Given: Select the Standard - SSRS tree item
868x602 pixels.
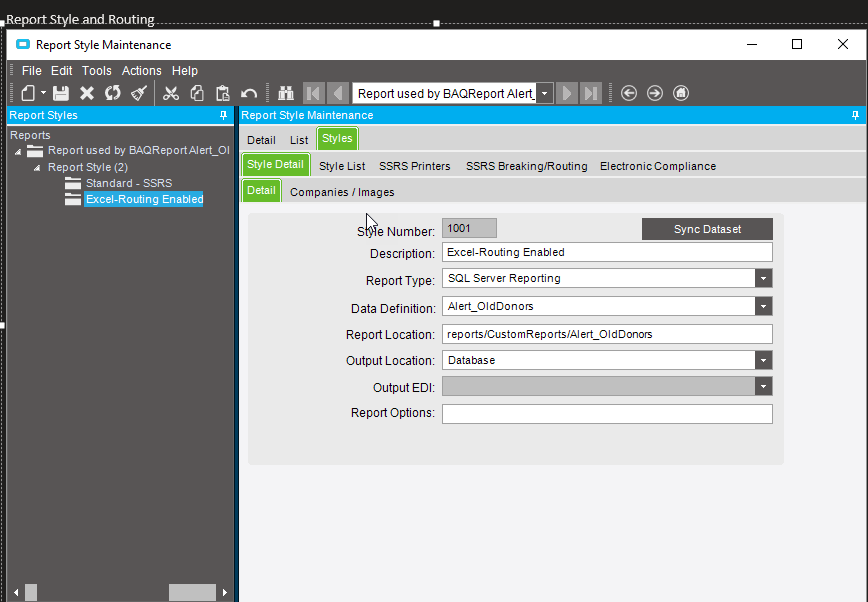Looking at the screenshot, I should coord(129,183).
